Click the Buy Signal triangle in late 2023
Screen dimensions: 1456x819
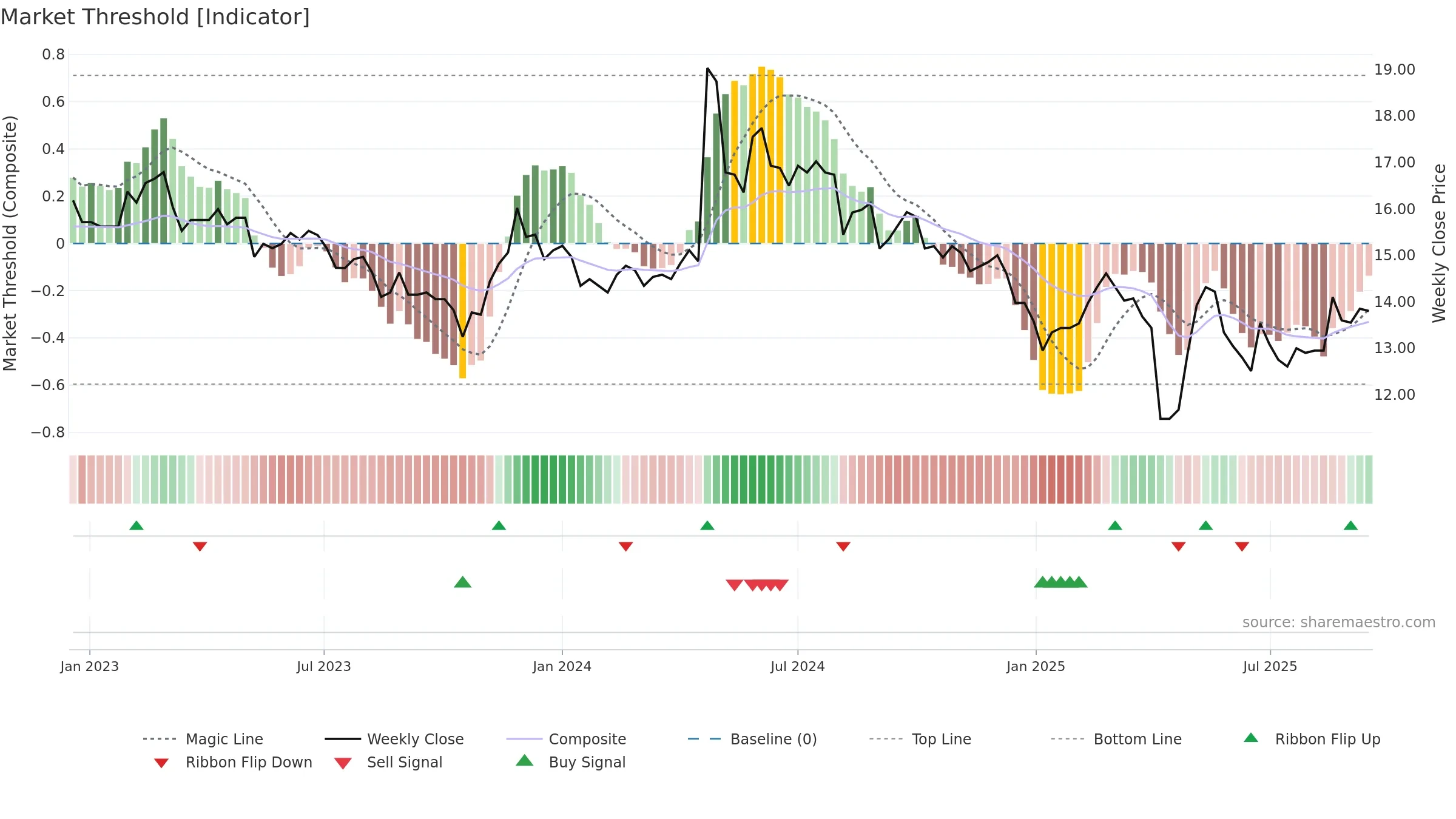tap(463, 582)
